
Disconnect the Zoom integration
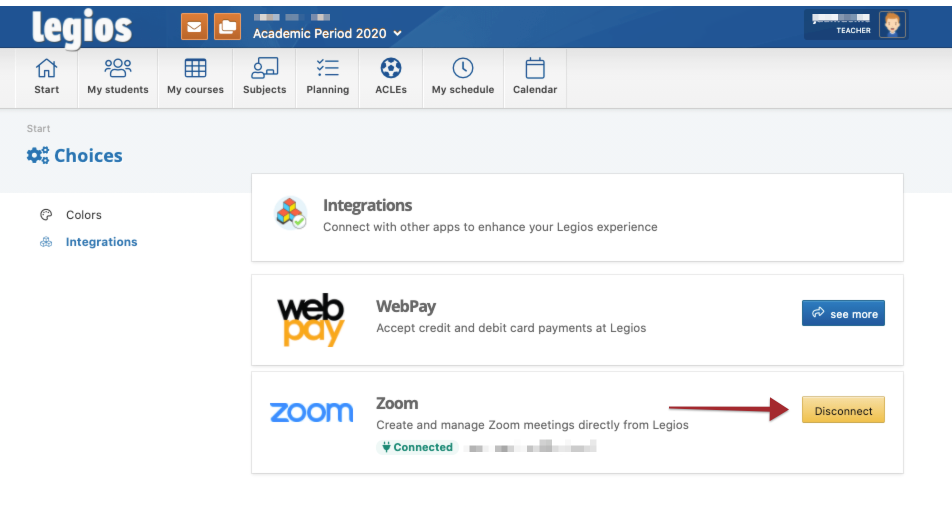[x=843, y=411]
